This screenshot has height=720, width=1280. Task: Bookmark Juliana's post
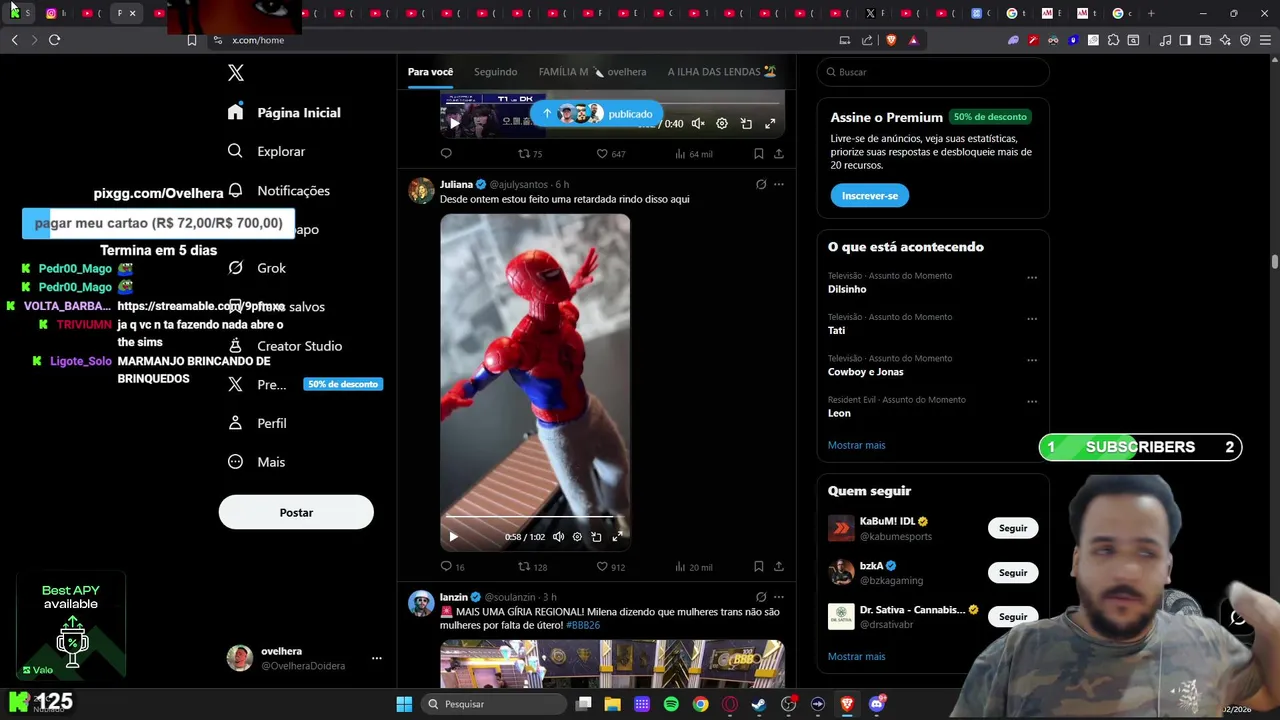tap(758, 567)
